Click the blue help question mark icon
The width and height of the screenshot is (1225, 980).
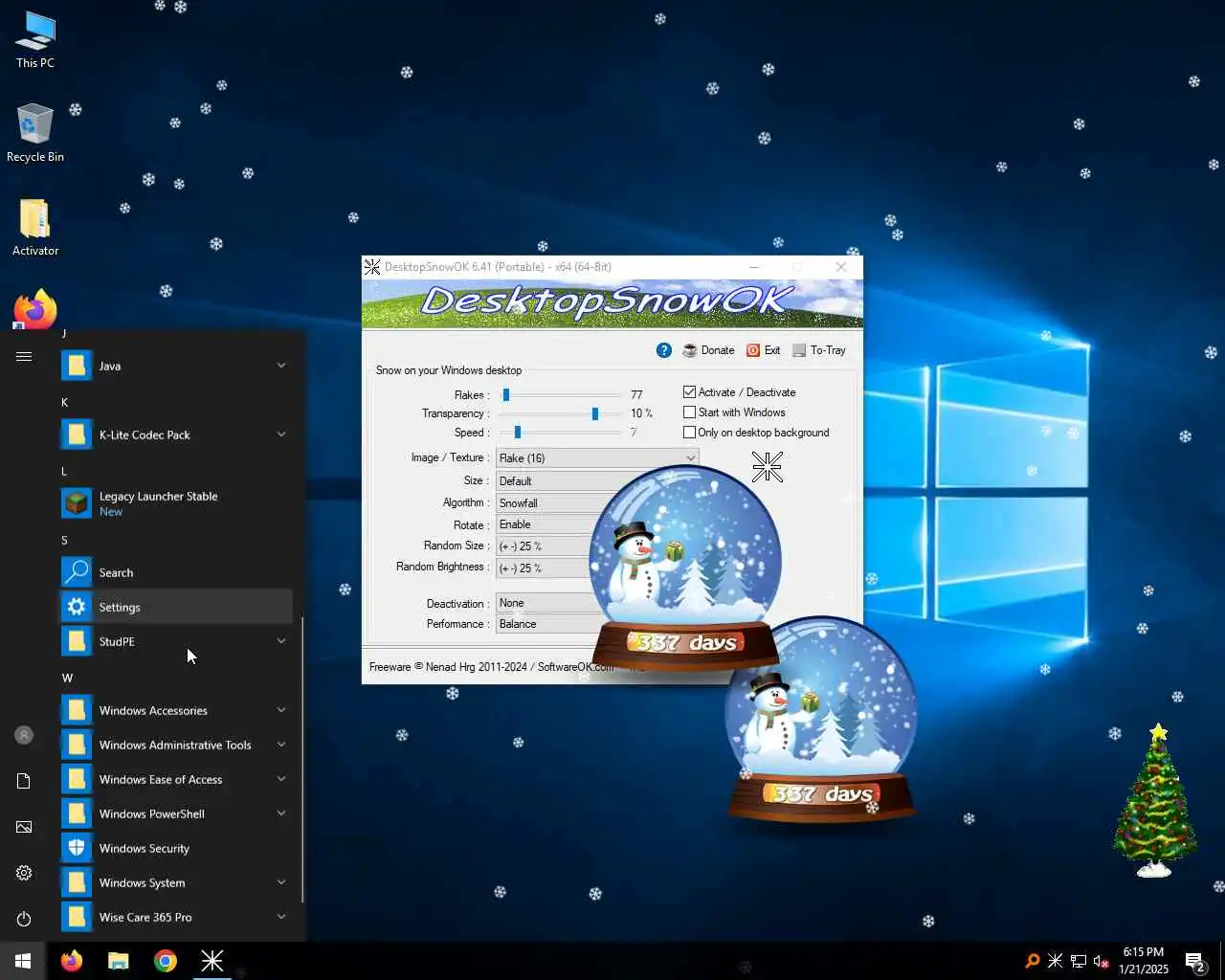[x=664, y=350]
